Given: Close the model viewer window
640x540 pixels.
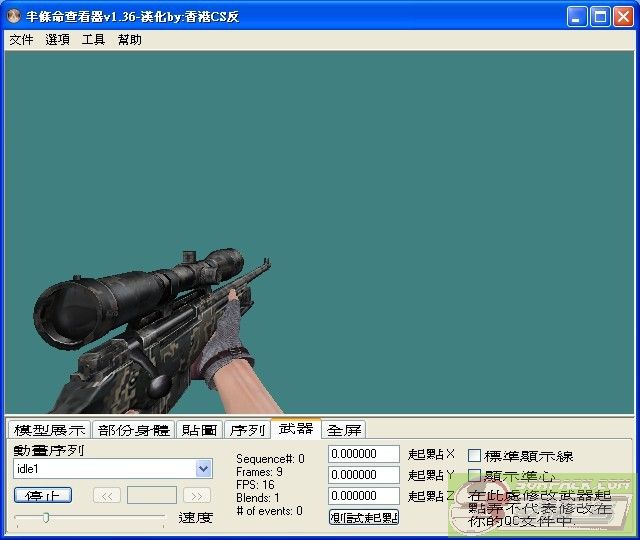Looking at the screenshot, I should tap(623, 16).
